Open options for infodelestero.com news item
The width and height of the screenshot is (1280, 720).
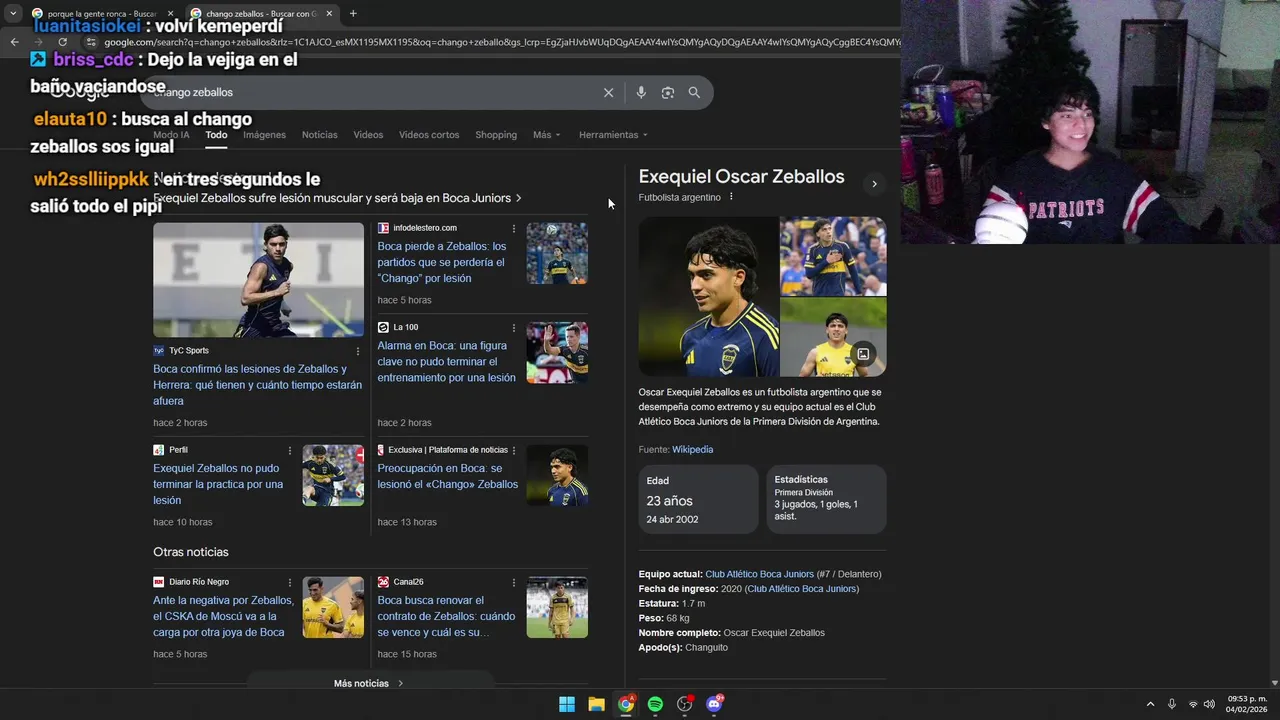pyautogui.click(x=514, y=228)
